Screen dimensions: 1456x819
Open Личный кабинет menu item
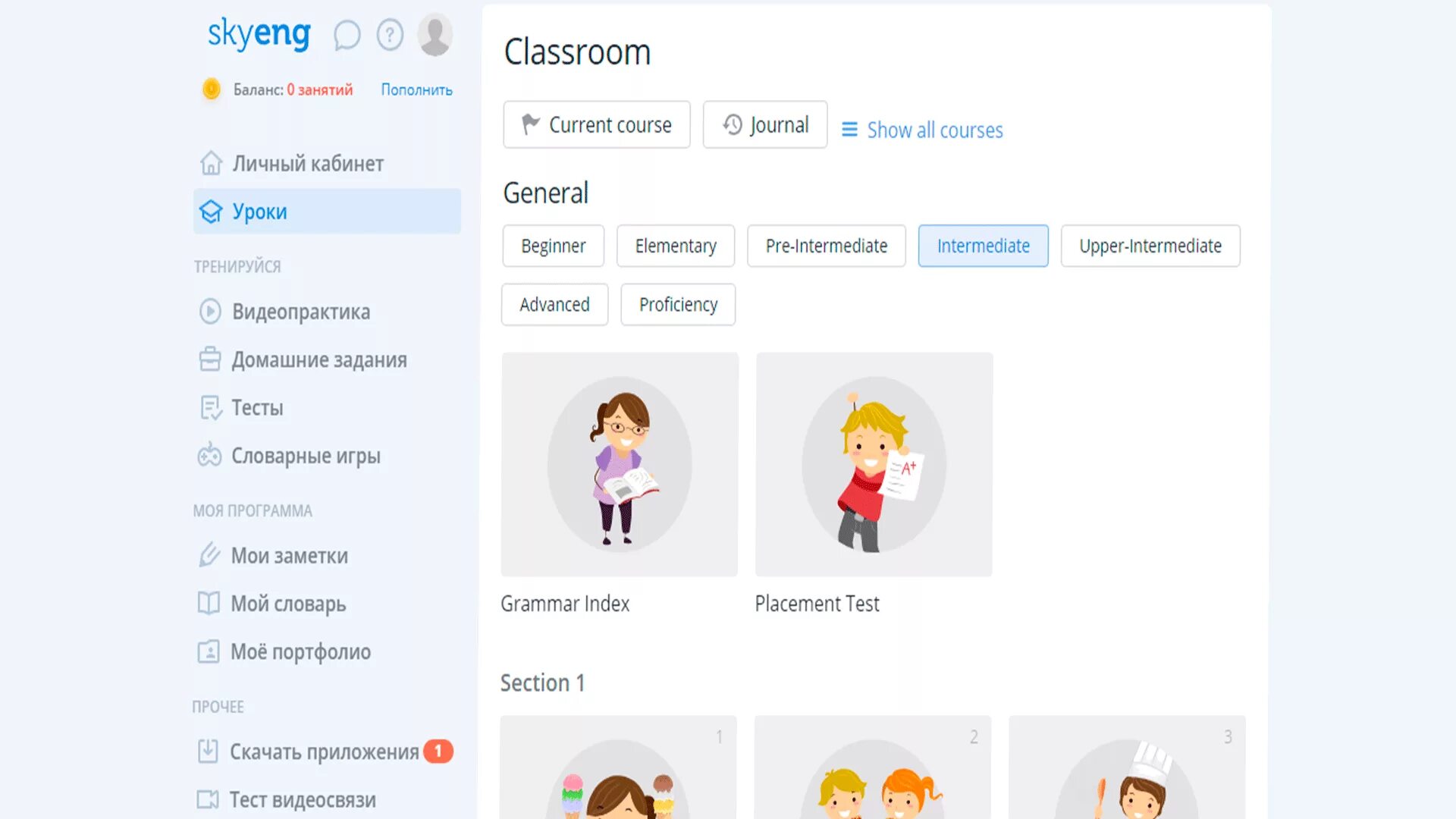click(307, 164)
